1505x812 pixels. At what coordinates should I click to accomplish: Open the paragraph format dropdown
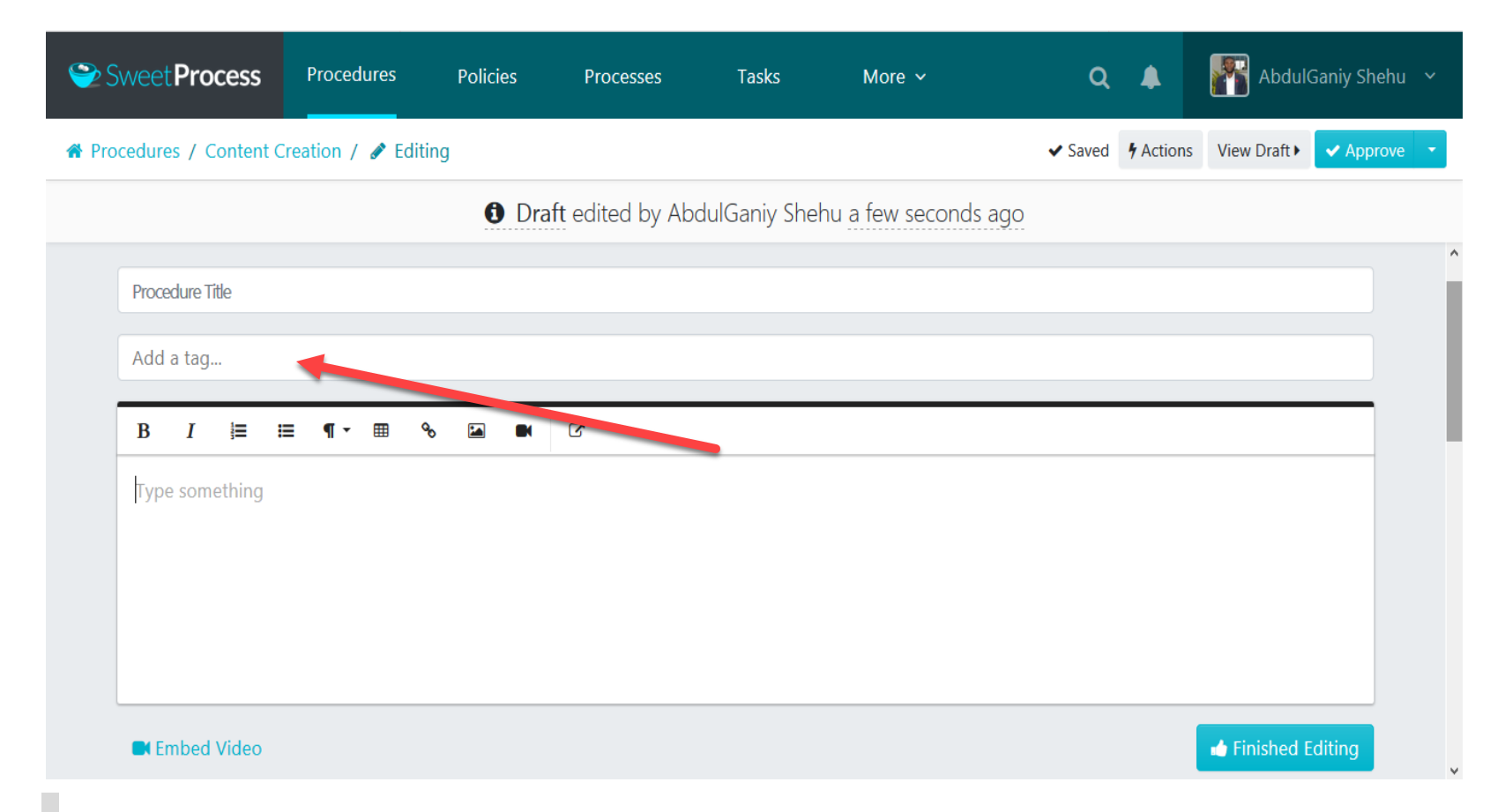coord(336,430)
